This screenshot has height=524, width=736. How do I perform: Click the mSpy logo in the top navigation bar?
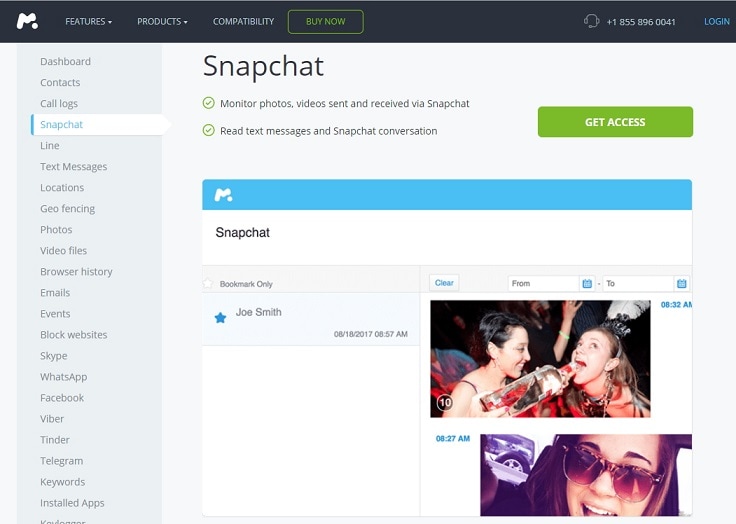(27, 21)
